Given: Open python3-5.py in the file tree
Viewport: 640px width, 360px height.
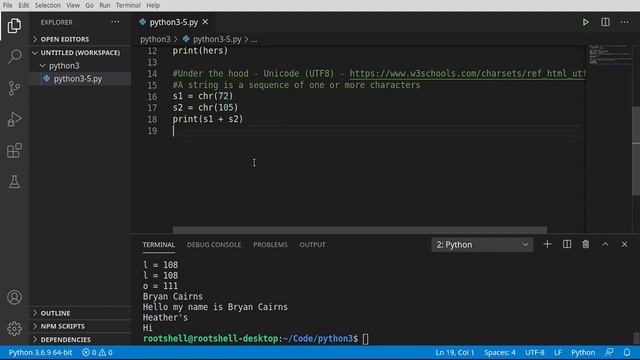Looking at the screenshot, I should (x=80, y=78).
